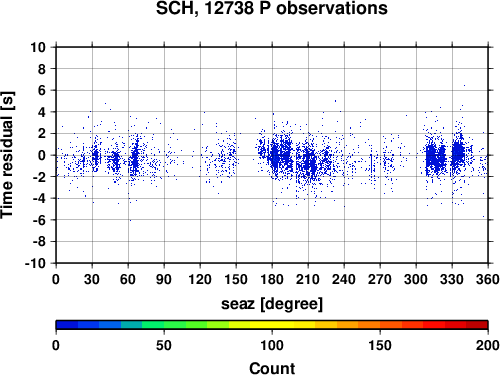Screen dimensions: 500x375
Task: Click the x-axis tick label 90
Action: tap(164, 279)
